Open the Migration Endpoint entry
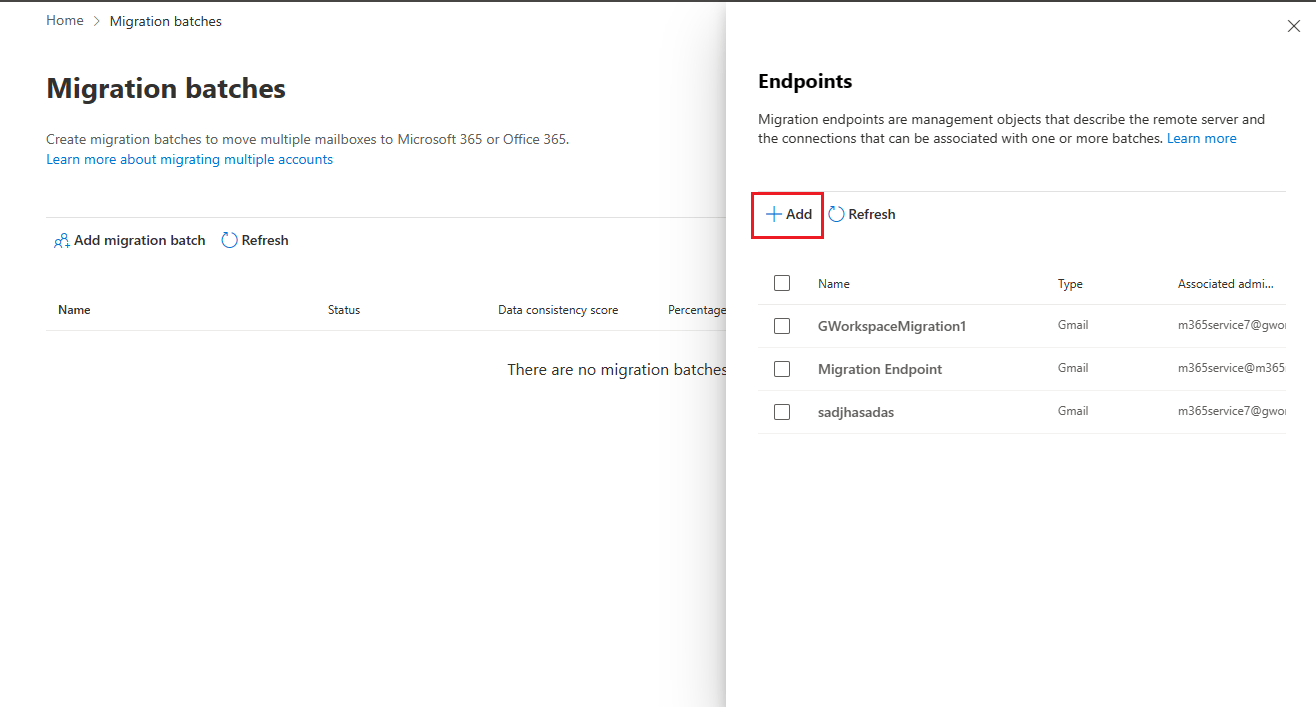 (879, 368)
